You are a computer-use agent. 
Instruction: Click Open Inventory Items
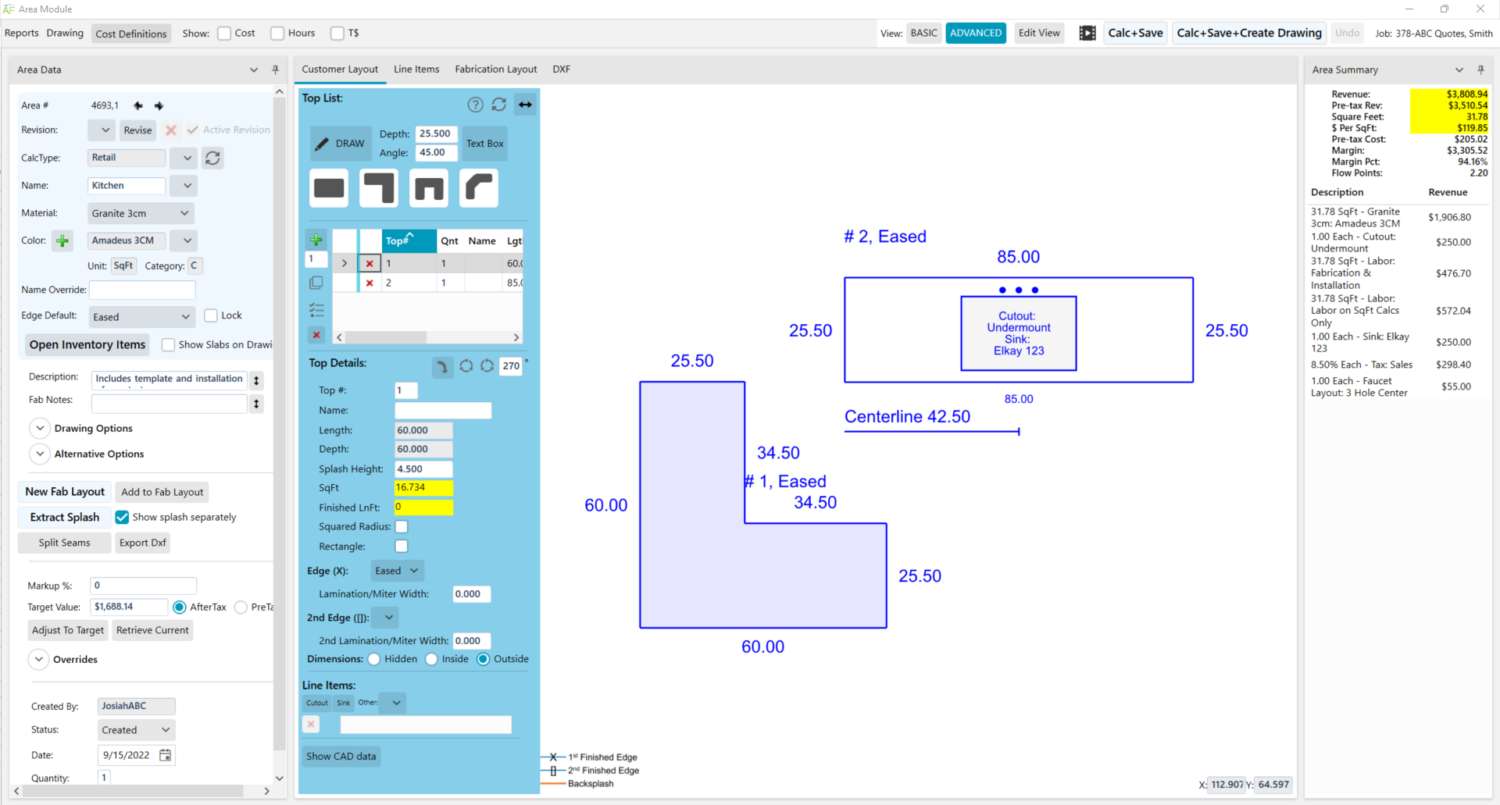(x=87, y=344)
